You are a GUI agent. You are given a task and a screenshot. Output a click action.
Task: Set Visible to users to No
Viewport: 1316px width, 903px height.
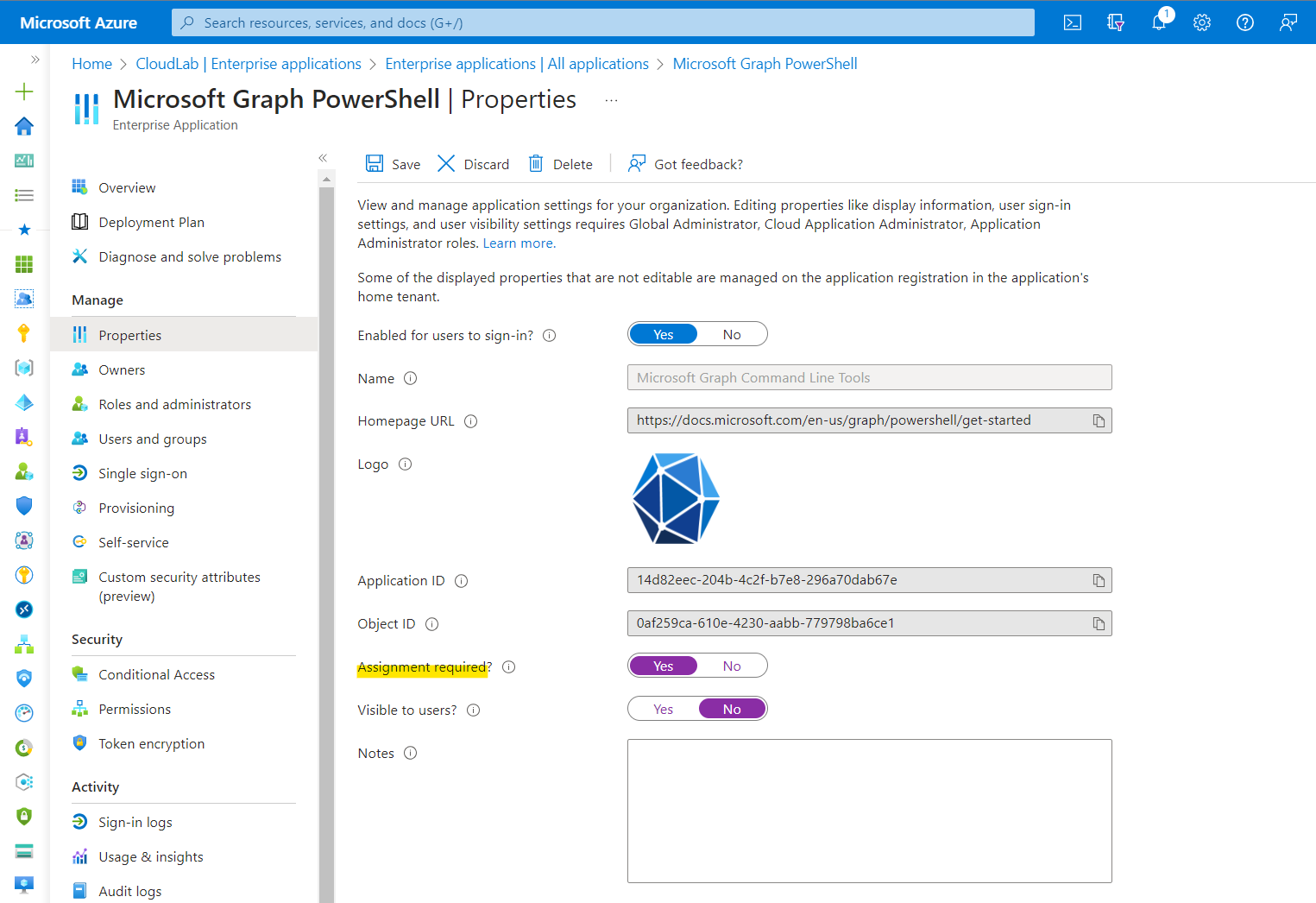coord(732,709)
